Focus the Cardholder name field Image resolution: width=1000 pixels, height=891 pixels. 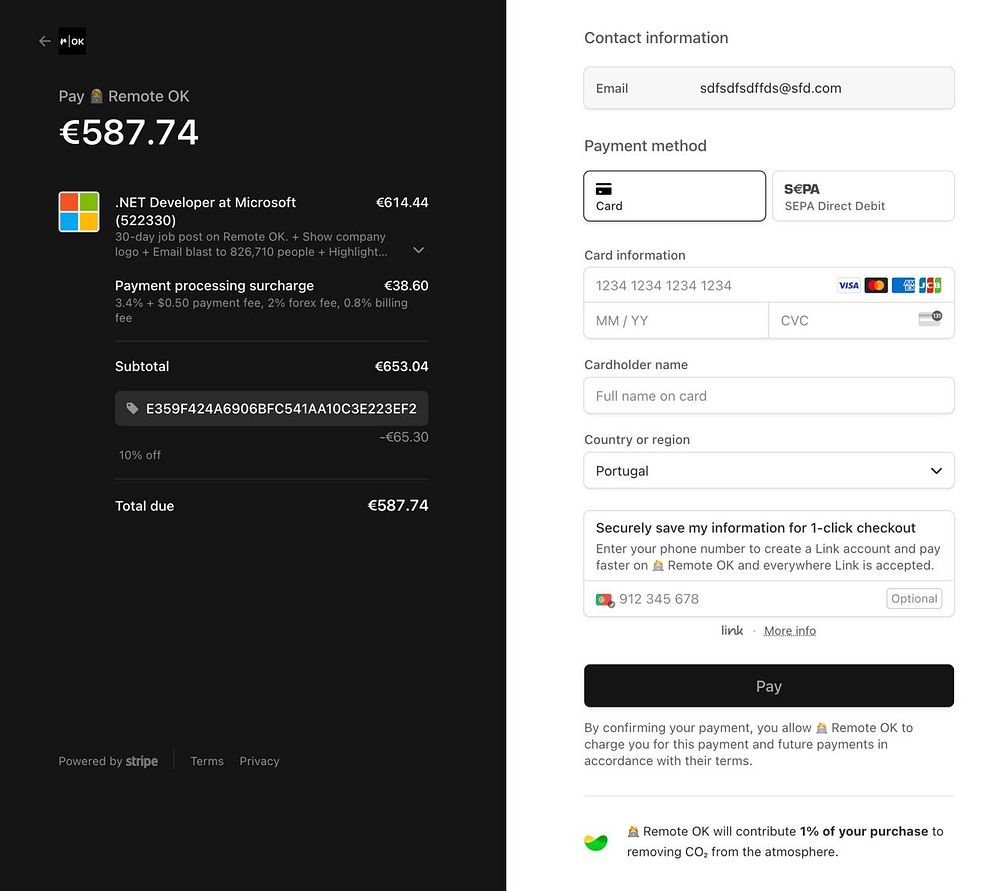point(768,395)
